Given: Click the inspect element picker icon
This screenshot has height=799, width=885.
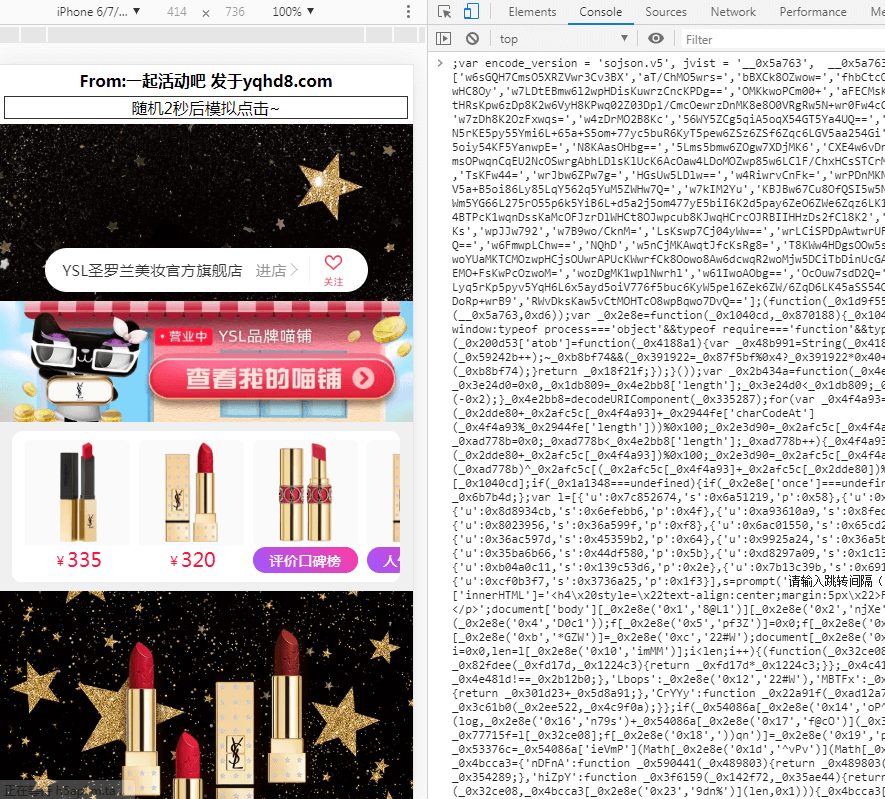Looking at the screenshot, I should tap(445, 12).
